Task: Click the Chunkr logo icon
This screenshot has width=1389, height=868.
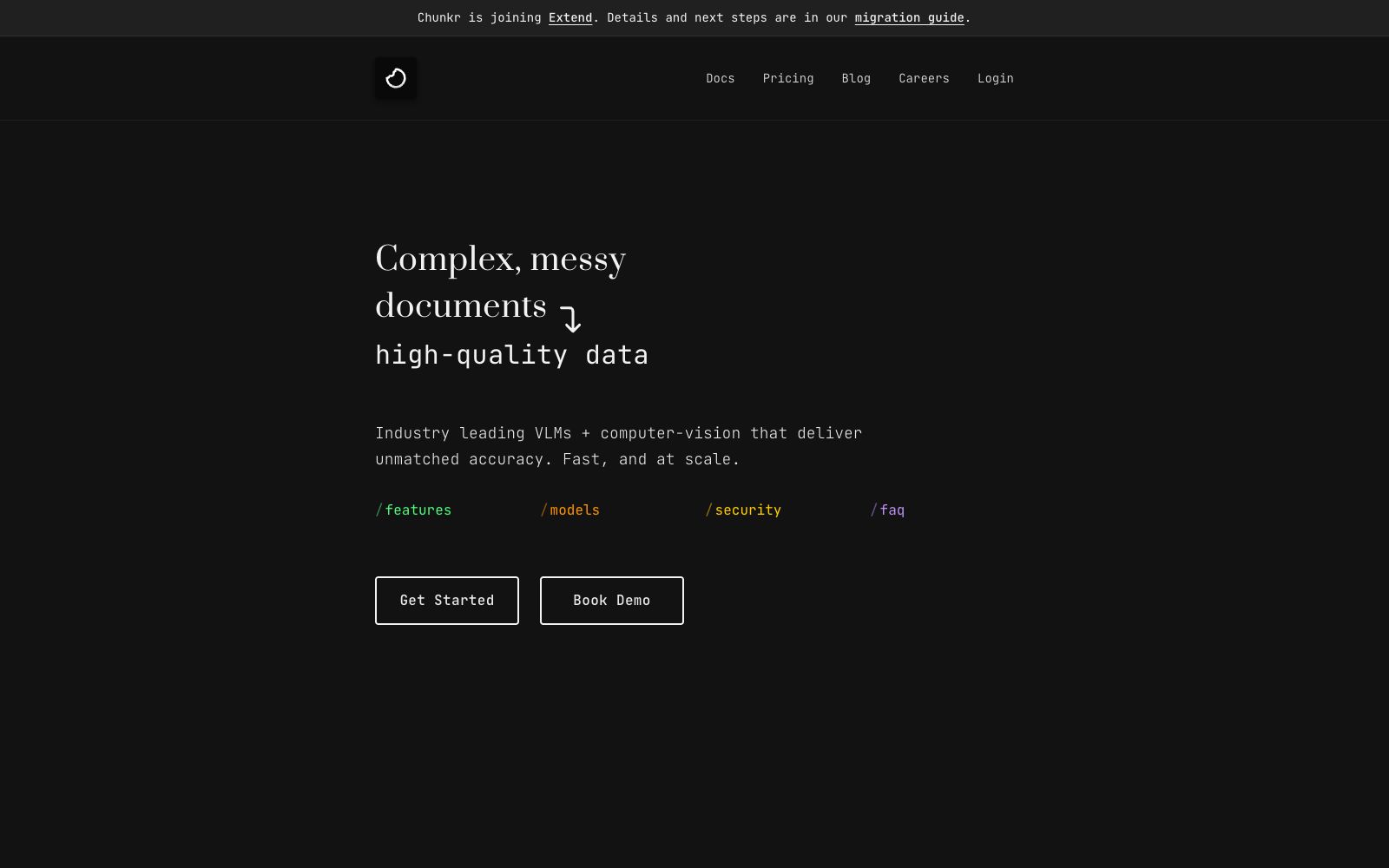Action: (x=396, y=78)
